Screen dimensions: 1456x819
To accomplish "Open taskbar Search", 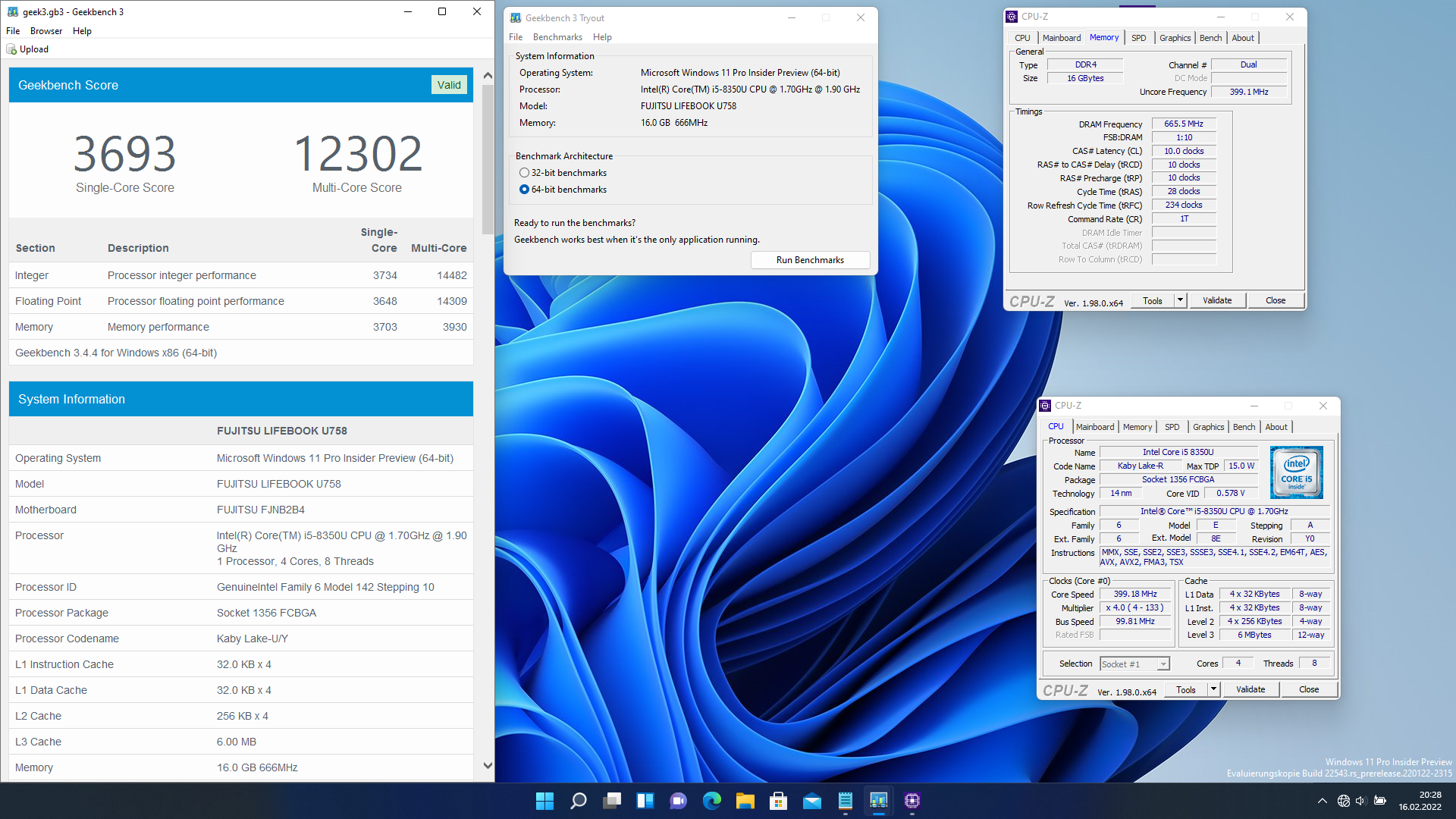I will pyautogui.click(x=579, y=801).
